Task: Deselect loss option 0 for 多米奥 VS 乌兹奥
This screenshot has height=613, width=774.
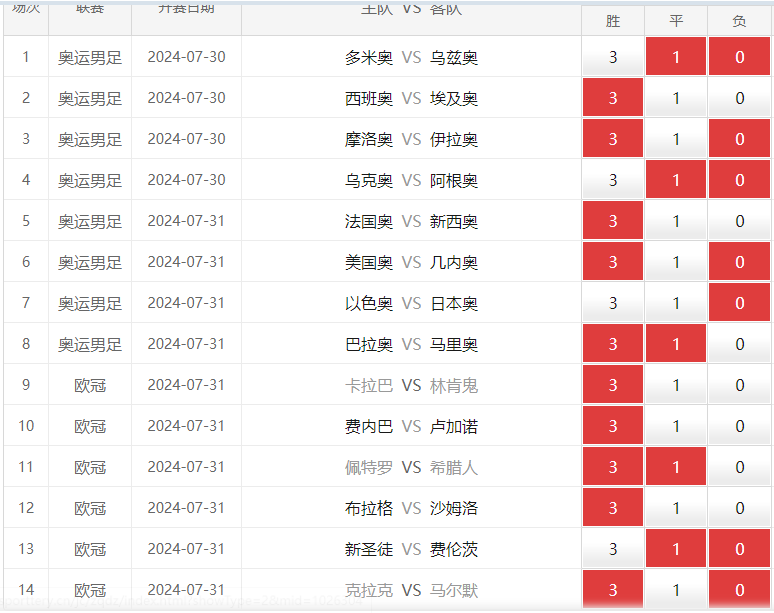Action: tap(739, 57)
